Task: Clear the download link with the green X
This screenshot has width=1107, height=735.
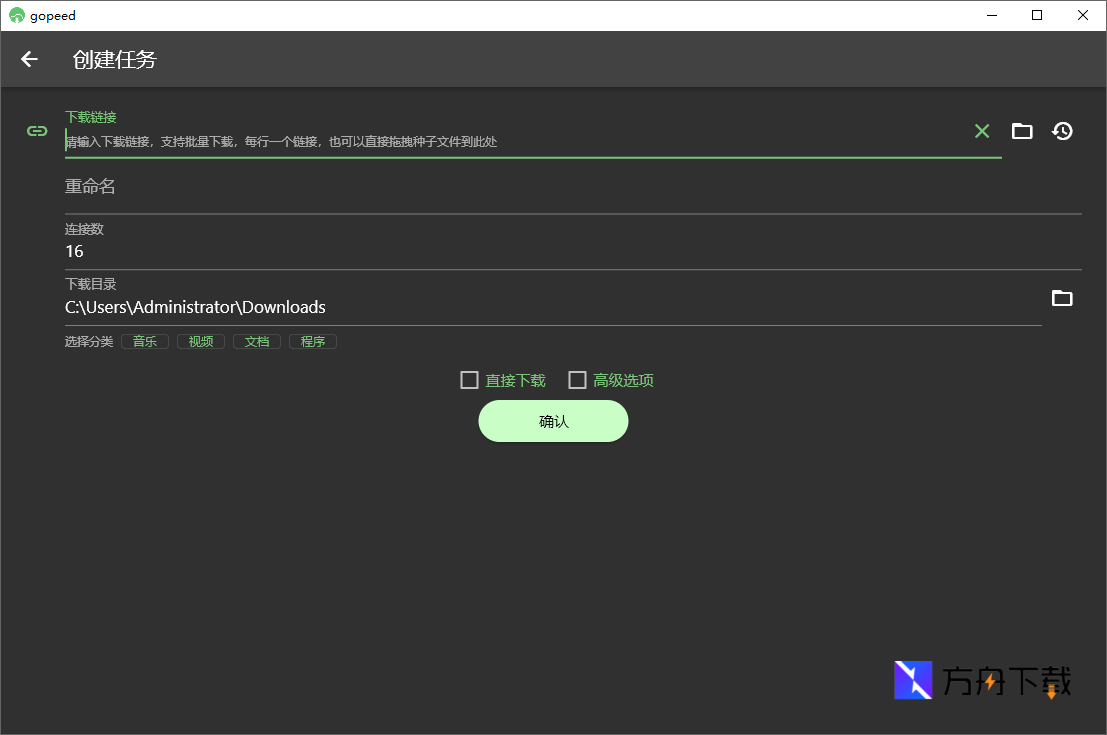Action: pyautogui.click(x=982, y=131)
